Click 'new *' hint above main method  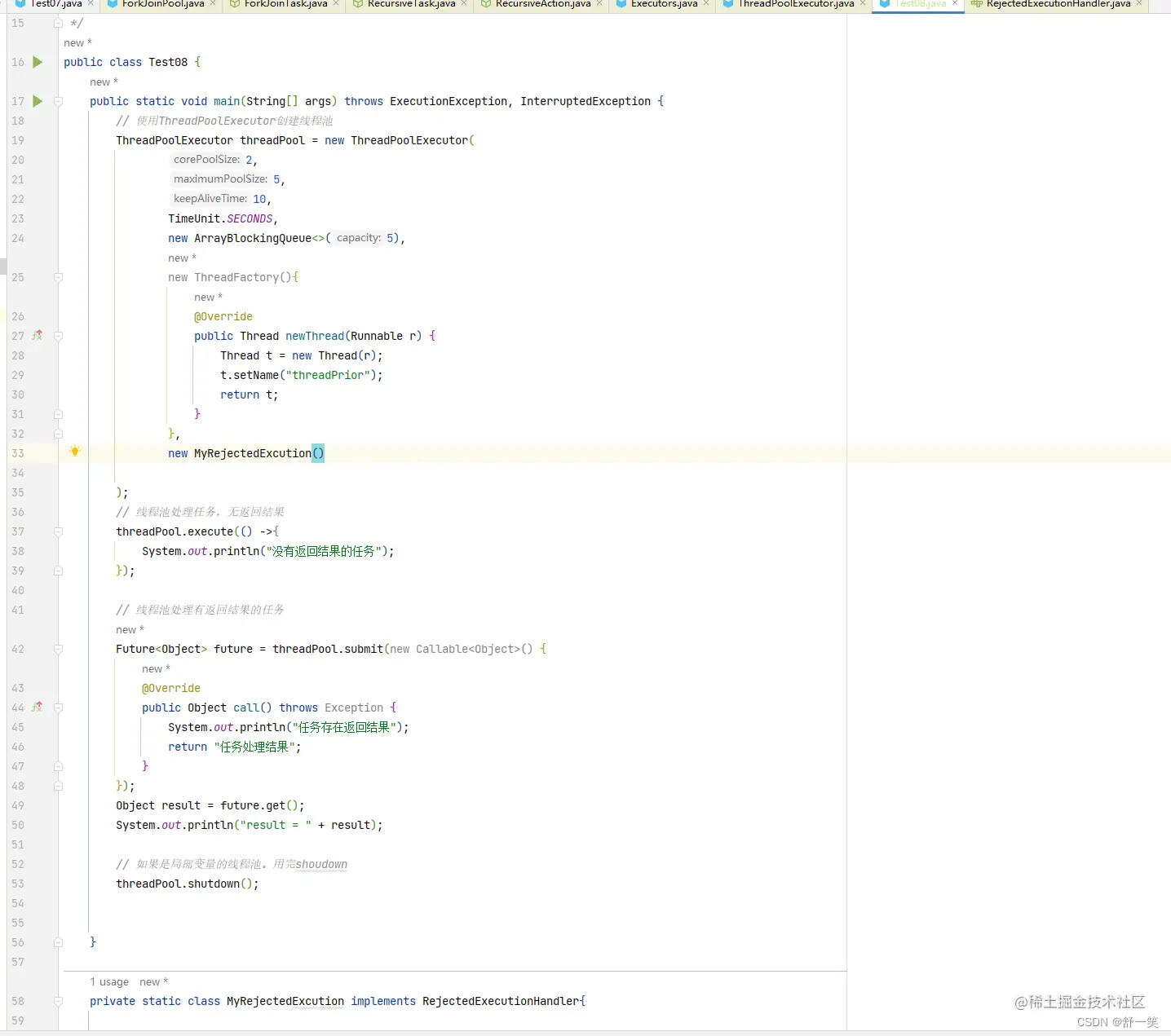(x=104, y=82)
